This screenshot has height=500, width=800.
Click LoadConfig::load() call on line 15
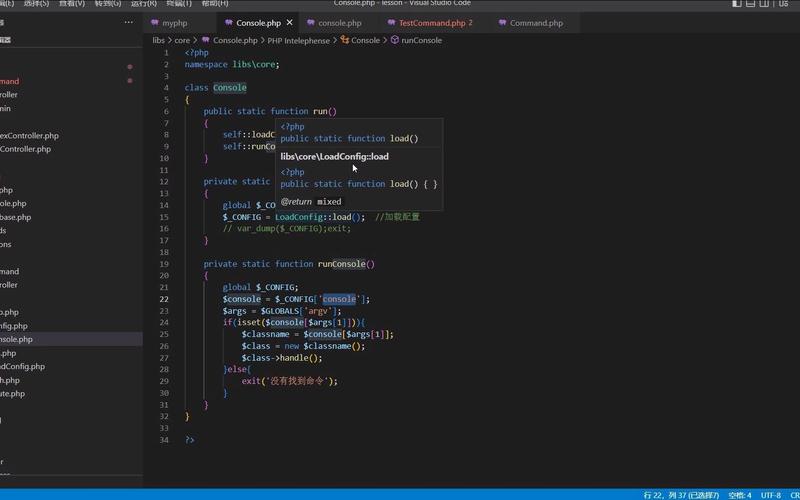(320, 217)
